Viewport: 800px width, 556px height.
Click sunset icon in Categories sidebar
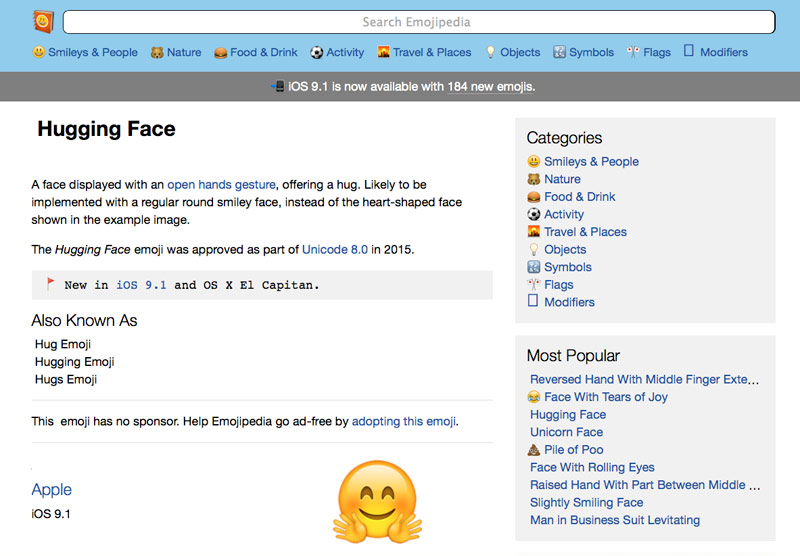(x=534, y=232)
